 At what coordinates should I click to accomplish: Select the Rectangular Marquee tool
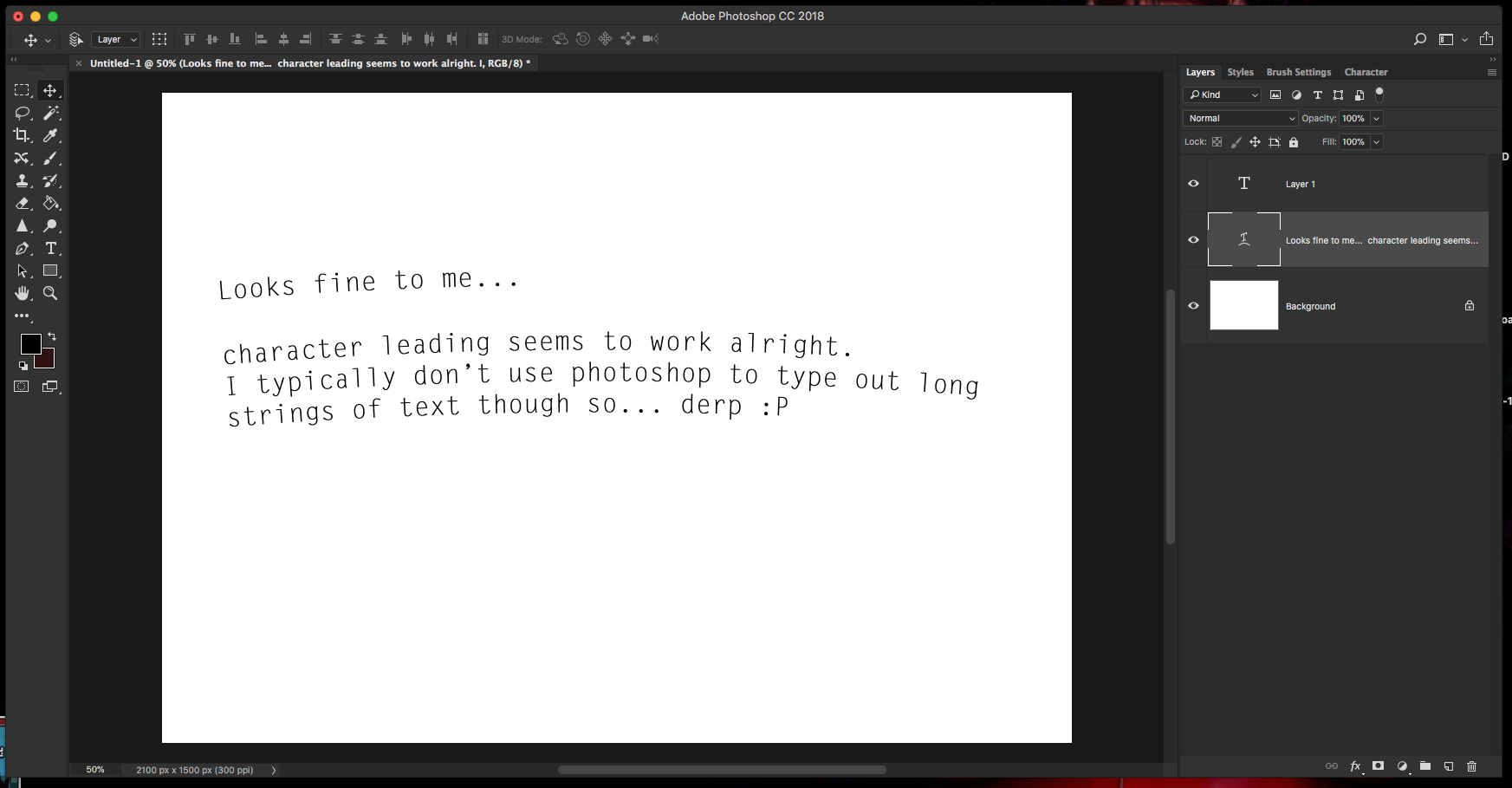(x=22, y=90)
